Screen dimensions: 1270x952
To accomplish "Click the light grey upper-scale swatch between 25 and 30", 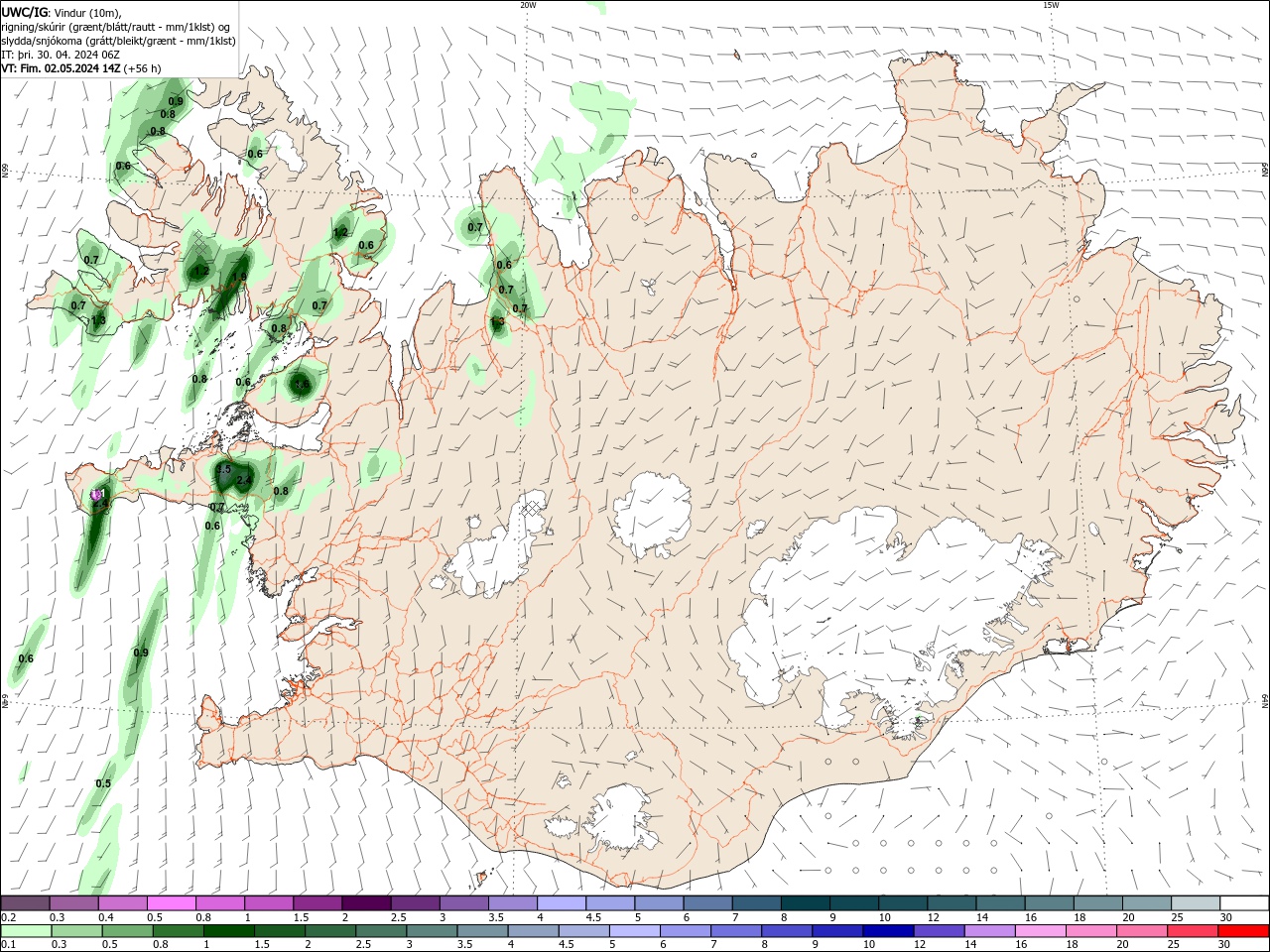I will tap(1196, 903).
